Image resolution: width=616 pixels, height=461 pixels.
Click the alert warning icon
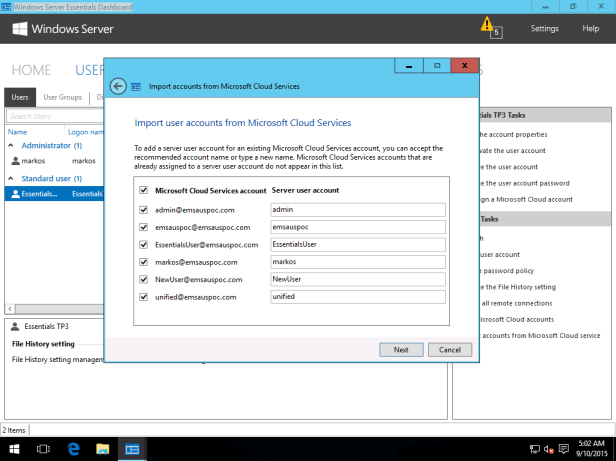point(487,24)
